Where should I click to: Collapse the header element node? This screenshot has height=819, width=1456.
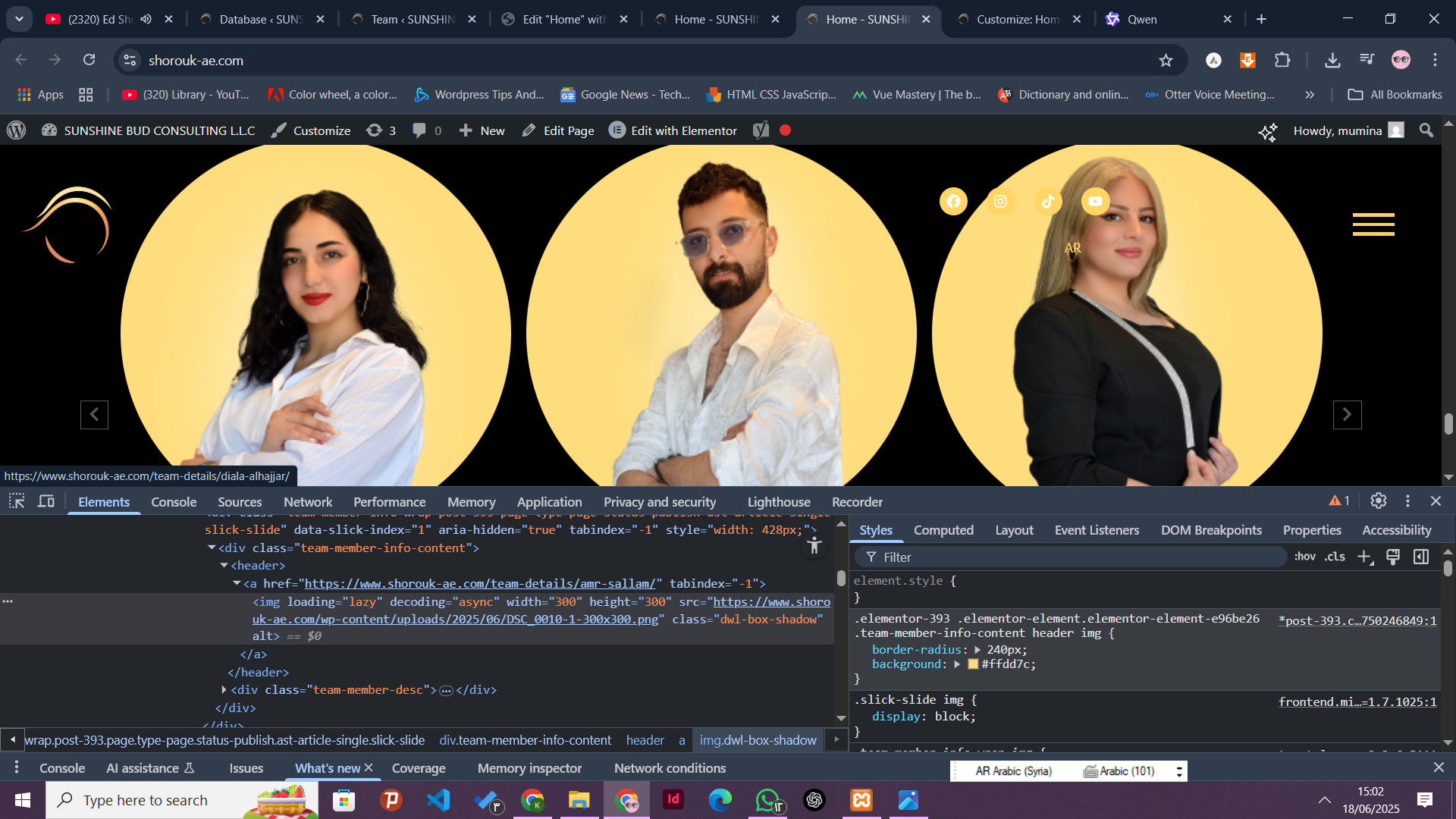pyautogui.click(x=224, y=566)
